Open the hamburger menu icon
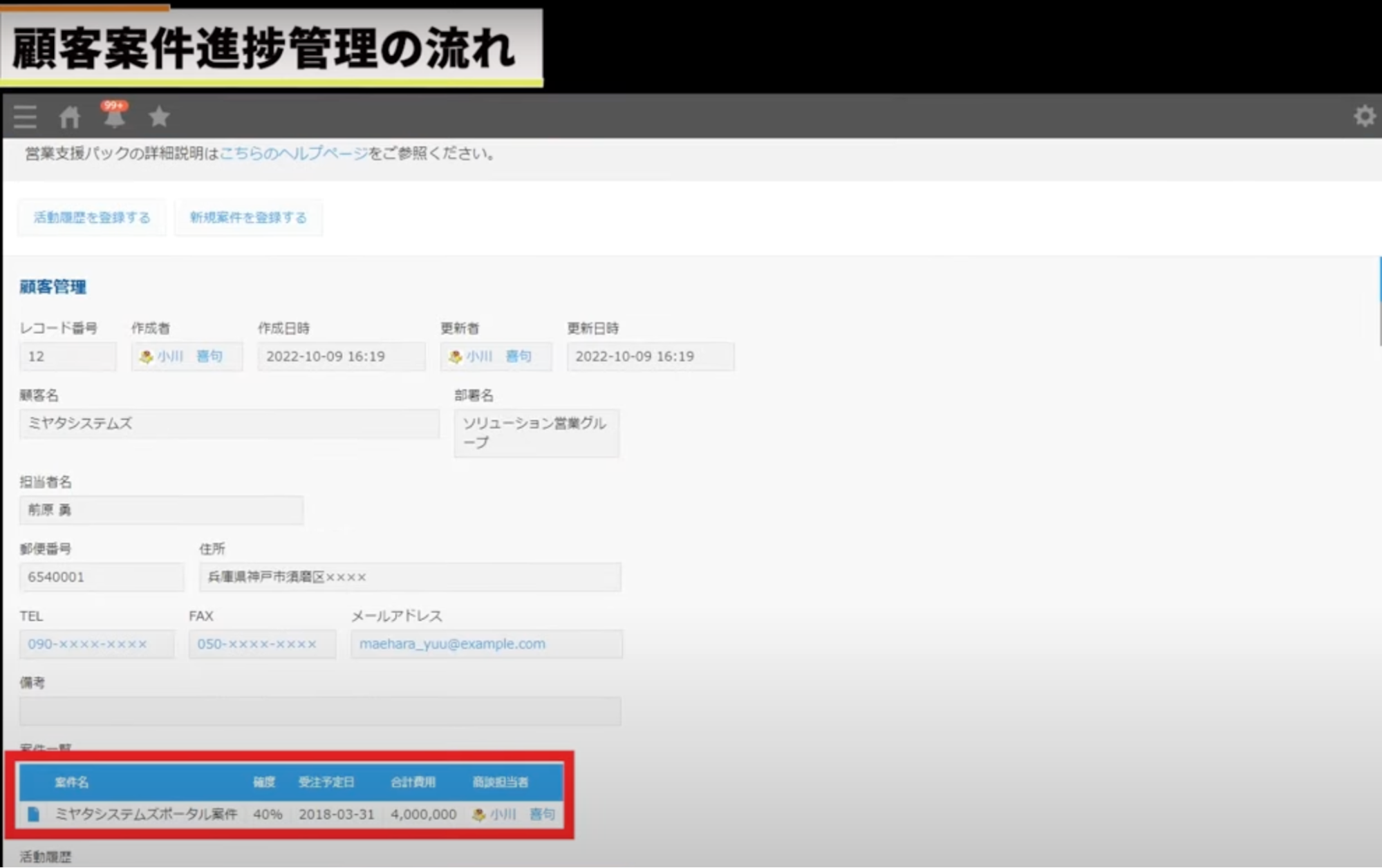Image resolution: width=1382 pixels, height=868 pixels. (x=25, y=117)
